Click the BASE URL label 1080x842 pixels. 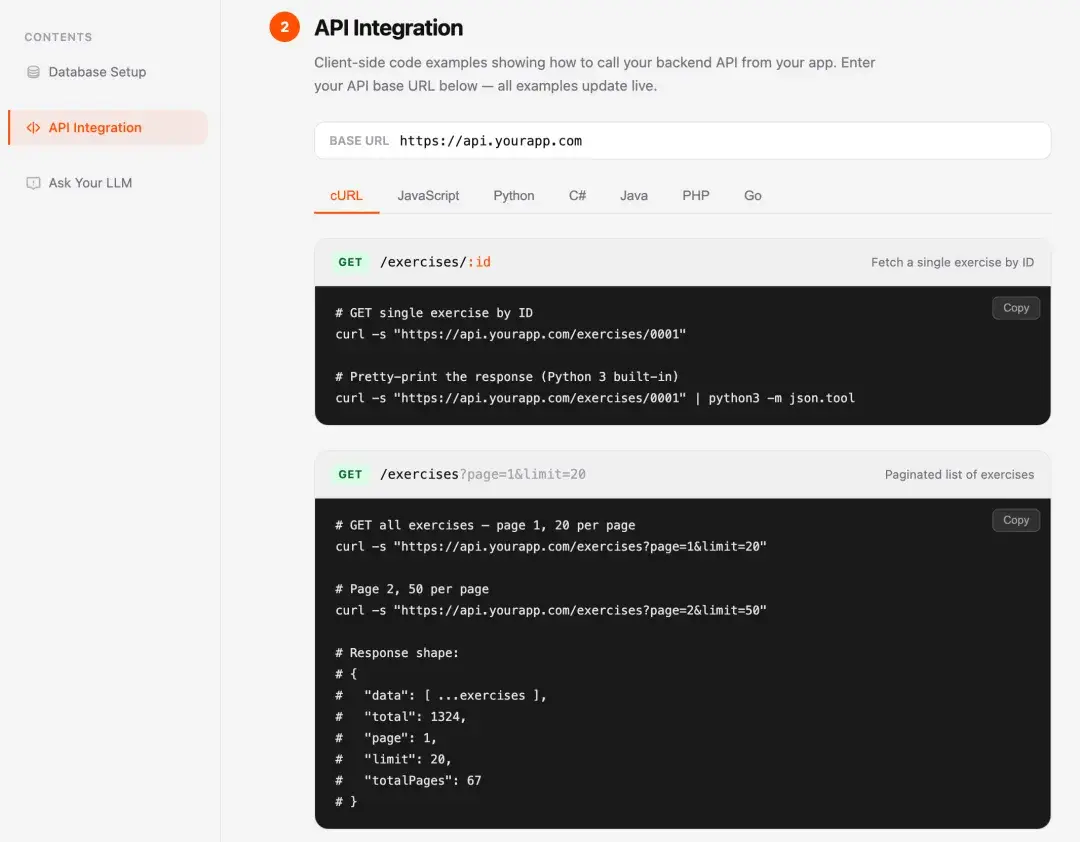[359, 141]
